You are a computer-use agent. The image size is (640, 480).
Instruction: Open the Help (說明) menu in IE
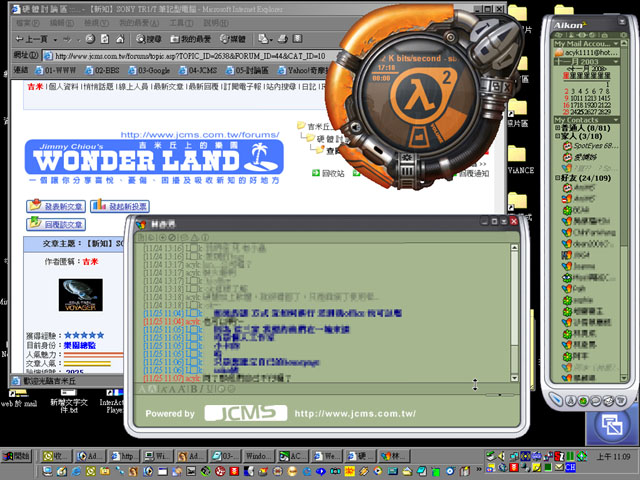click(216, 23)
